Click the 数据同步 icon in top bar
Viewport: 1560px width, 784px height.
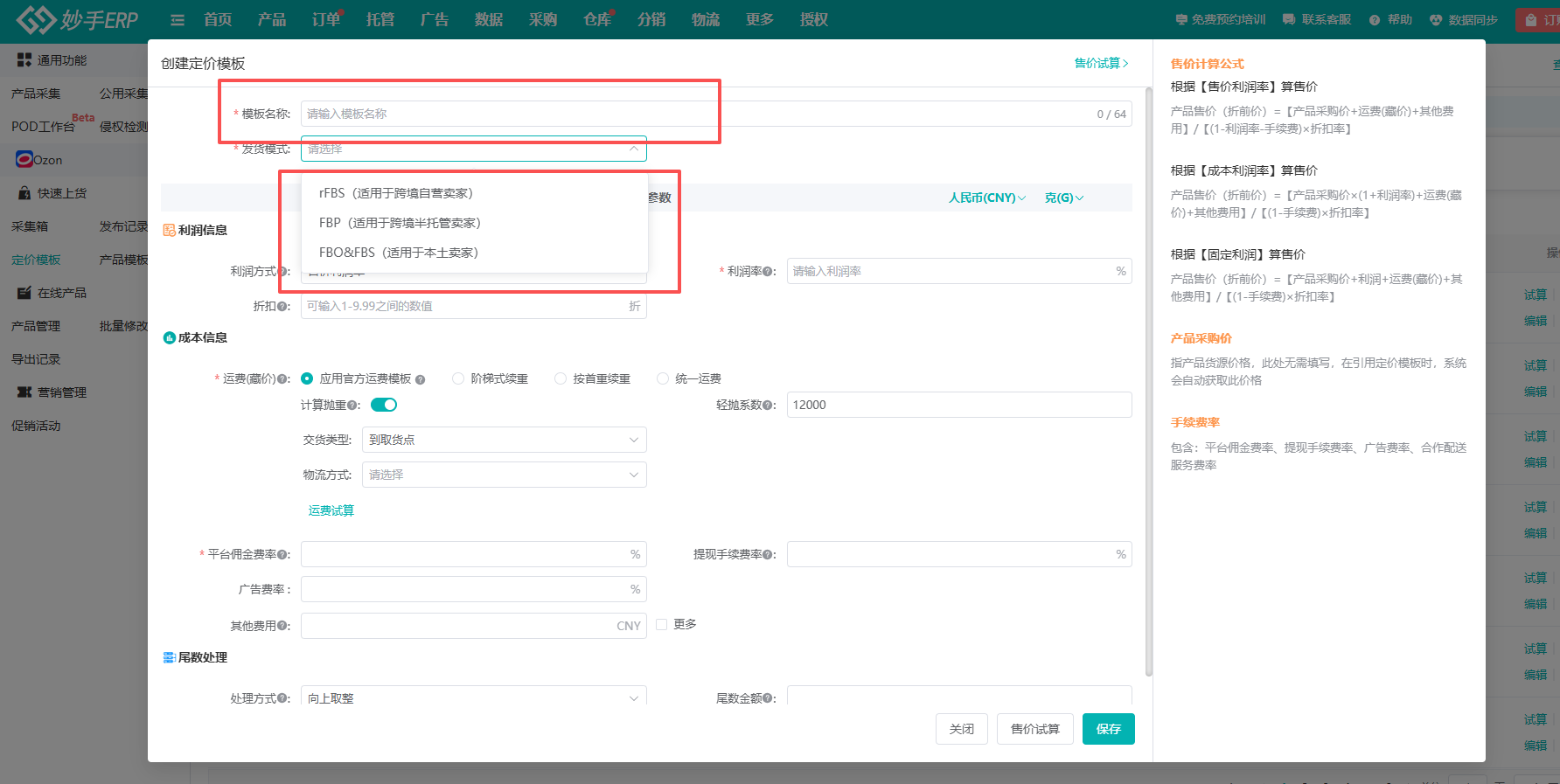pos(1436,20)
